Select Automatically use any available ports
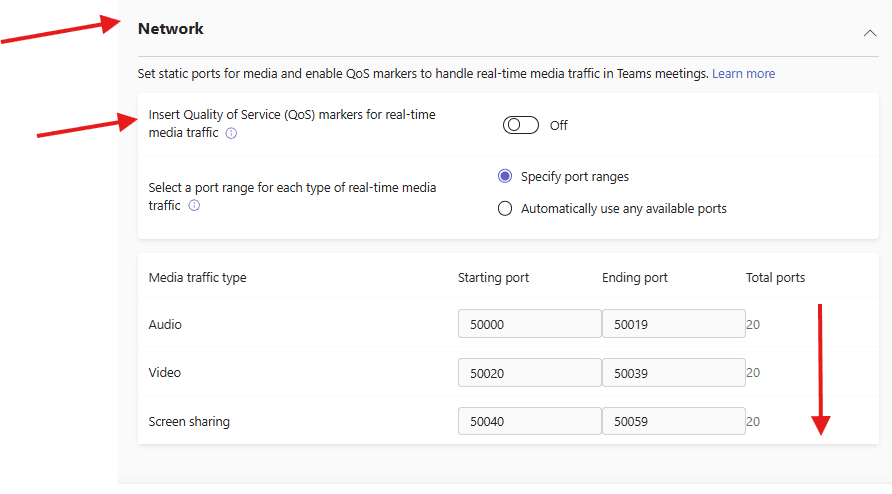 tap(505, 209)
